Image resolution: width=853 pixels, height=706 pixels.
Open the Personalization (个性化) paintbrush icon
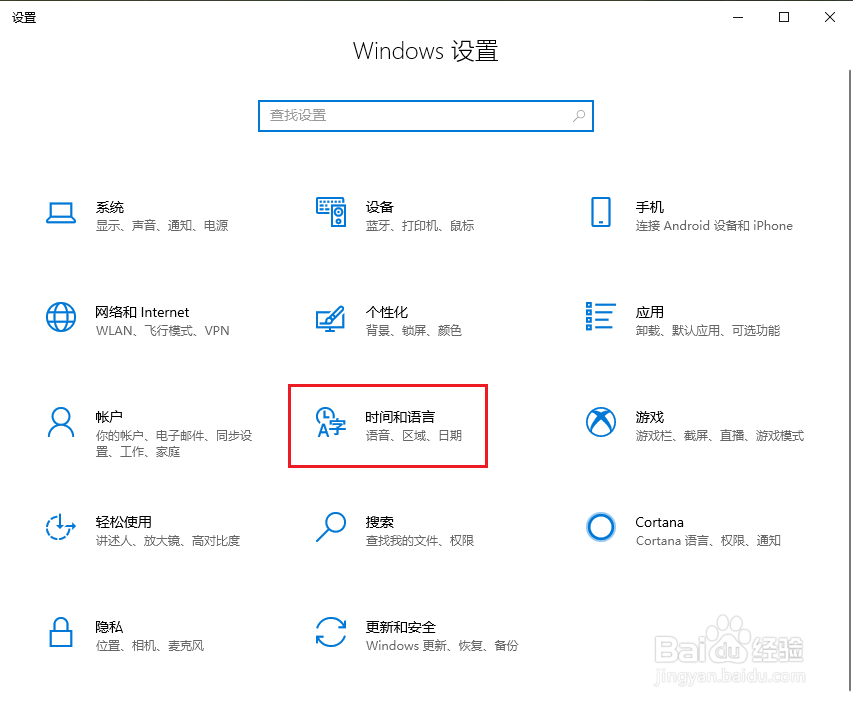(331, 319)
